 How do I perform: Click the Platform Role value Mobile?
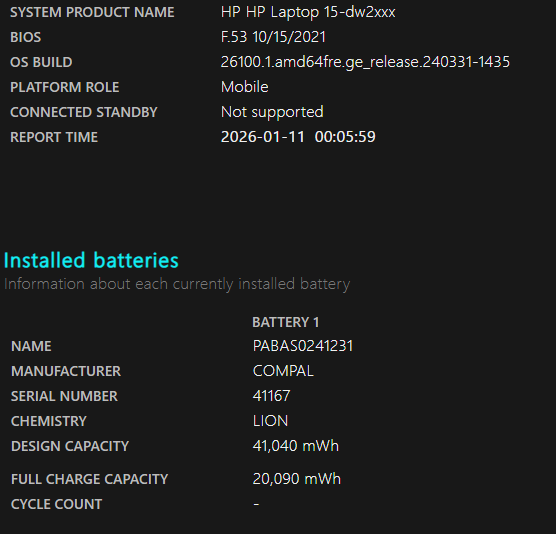245,87
